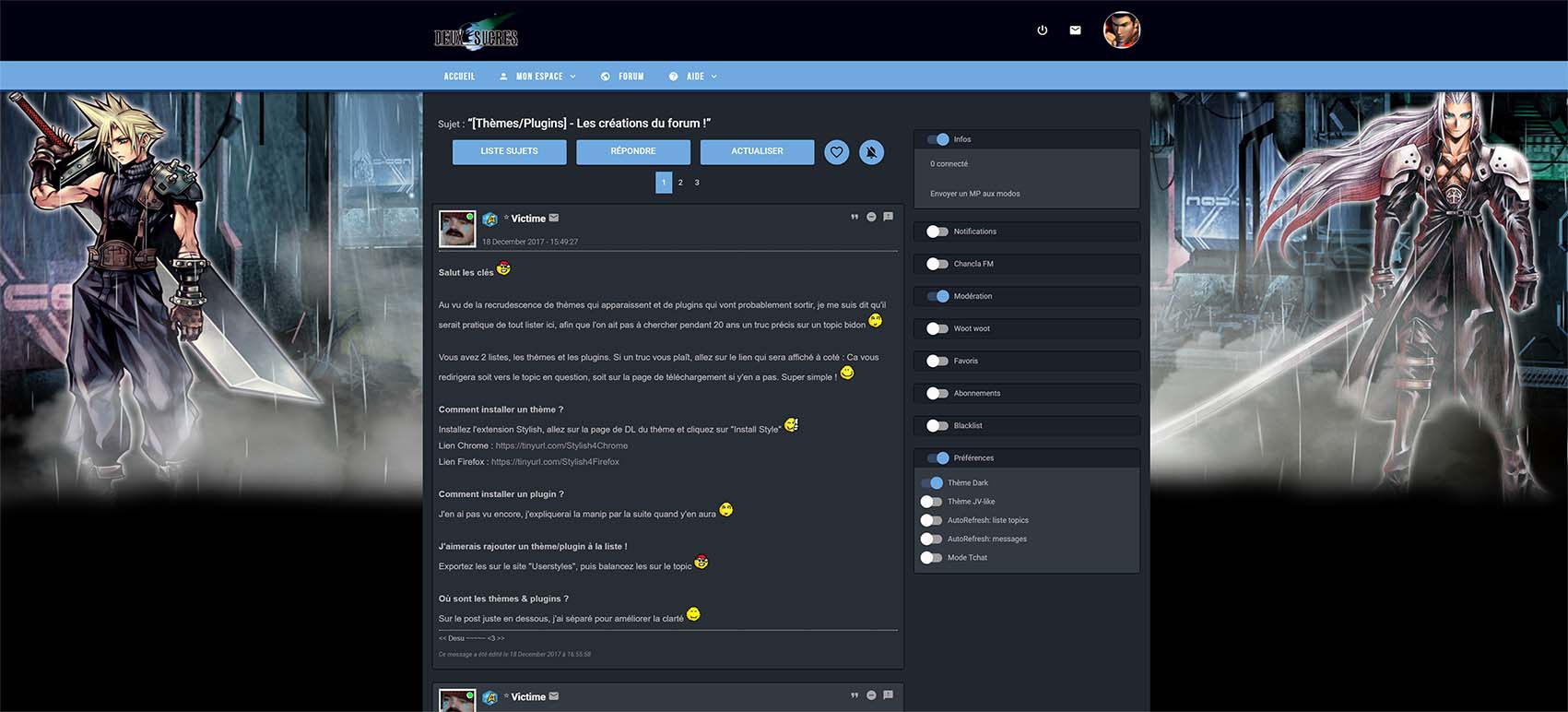Open the Stylish4Chrome tinyurl link
Screen dimensions: 1568x712
[x=561, y=445]
